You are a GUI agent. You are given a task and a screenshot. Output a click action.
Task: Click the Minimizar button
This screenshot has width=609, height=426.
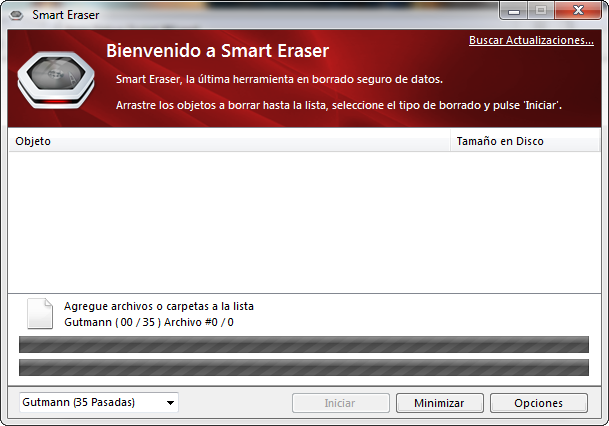(x=440, y=403)
